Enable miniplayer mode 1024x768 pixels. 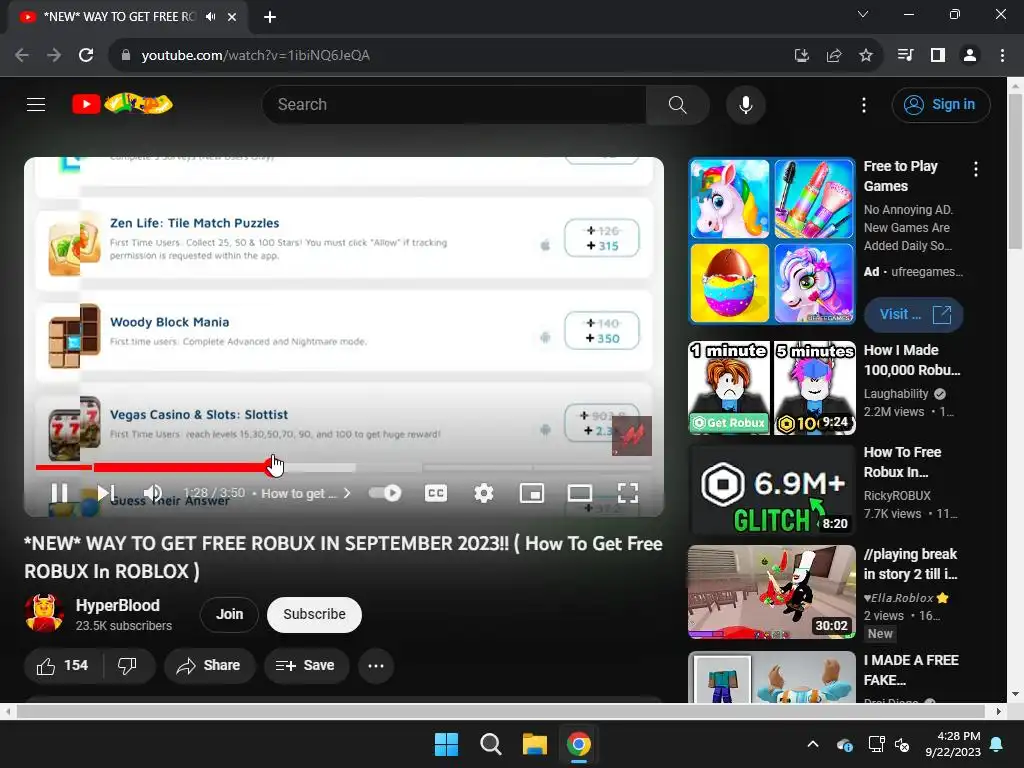pyautogui.click(x=532, y=493)
